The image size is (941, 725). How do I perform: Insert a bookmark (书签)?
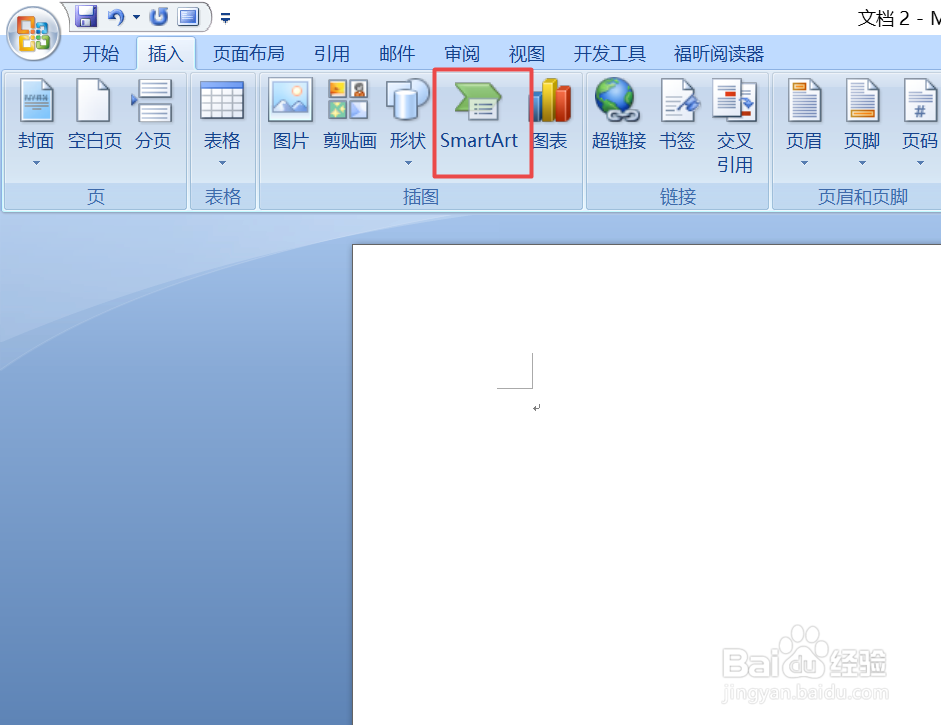[677, 115]
